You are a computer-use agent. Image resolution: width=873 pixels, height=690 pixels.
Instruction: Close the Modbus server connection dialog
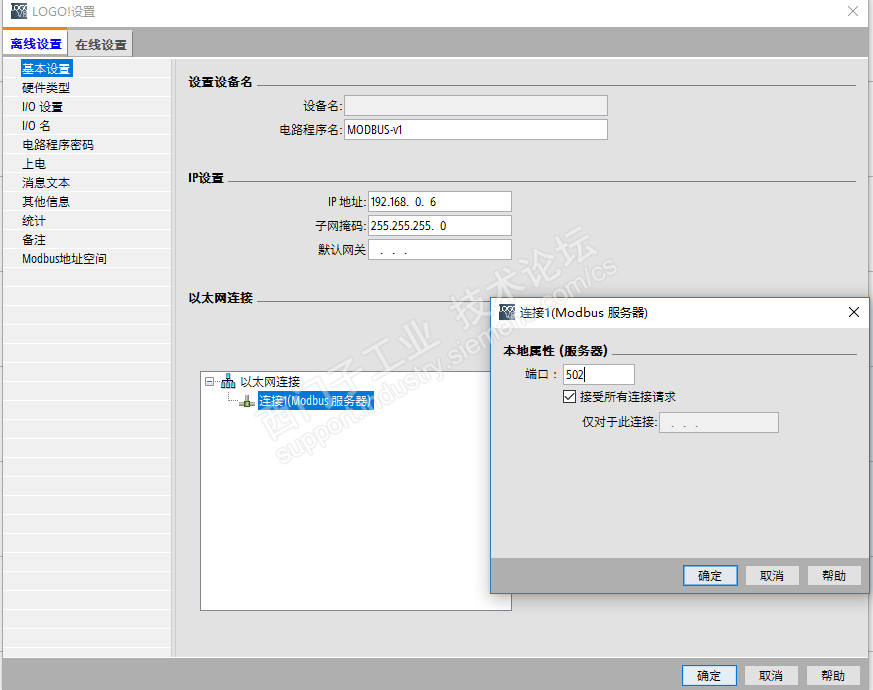pos(854,312)
